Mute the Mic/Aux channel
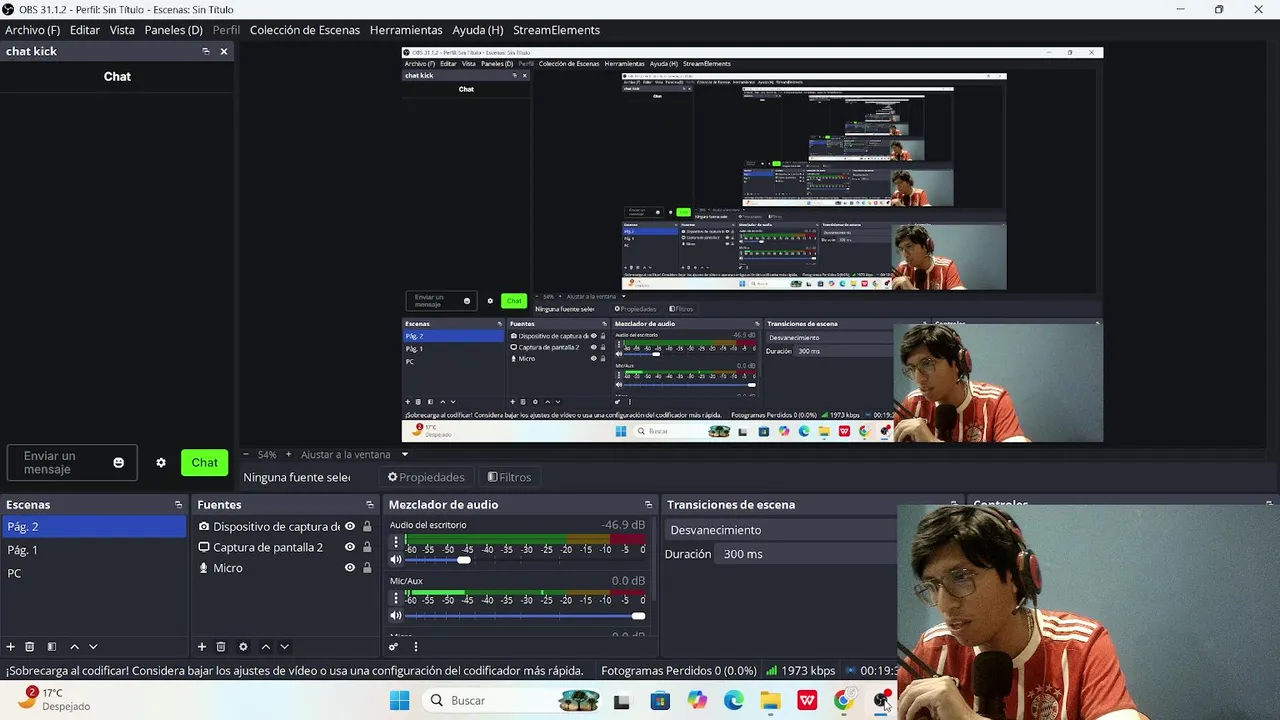1280x720 pixels. point(396,616)
